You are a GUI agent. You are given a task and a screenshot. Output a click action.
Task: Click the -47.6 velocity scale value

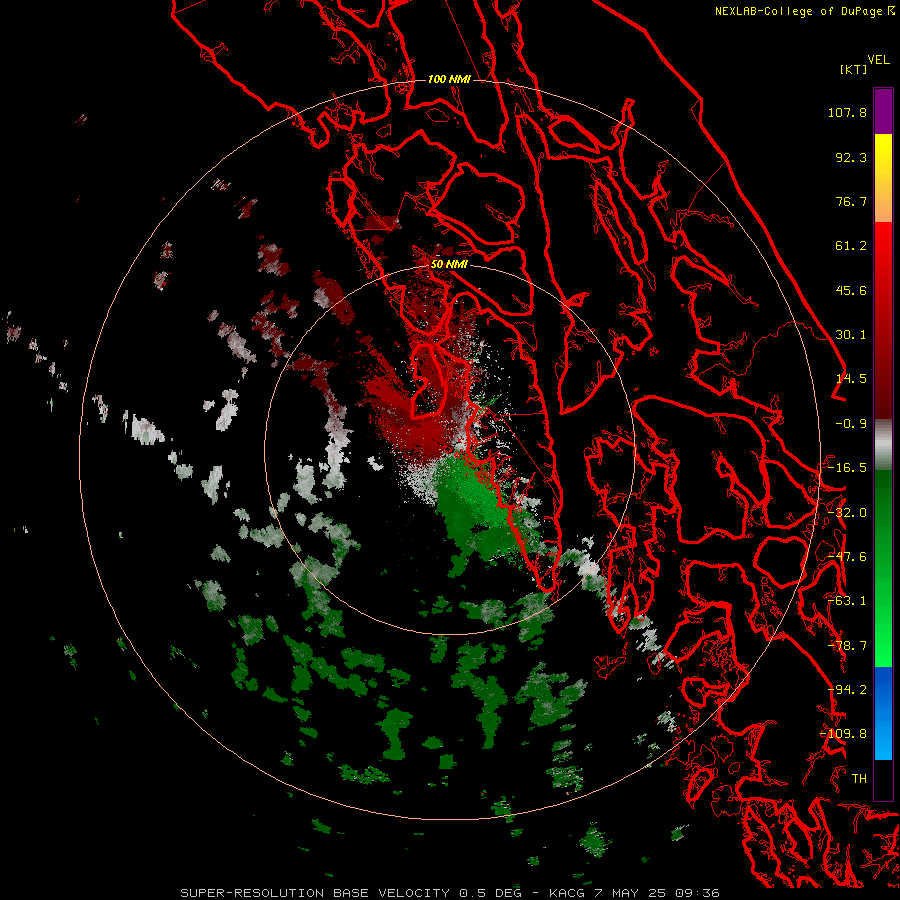coord(847,557)
